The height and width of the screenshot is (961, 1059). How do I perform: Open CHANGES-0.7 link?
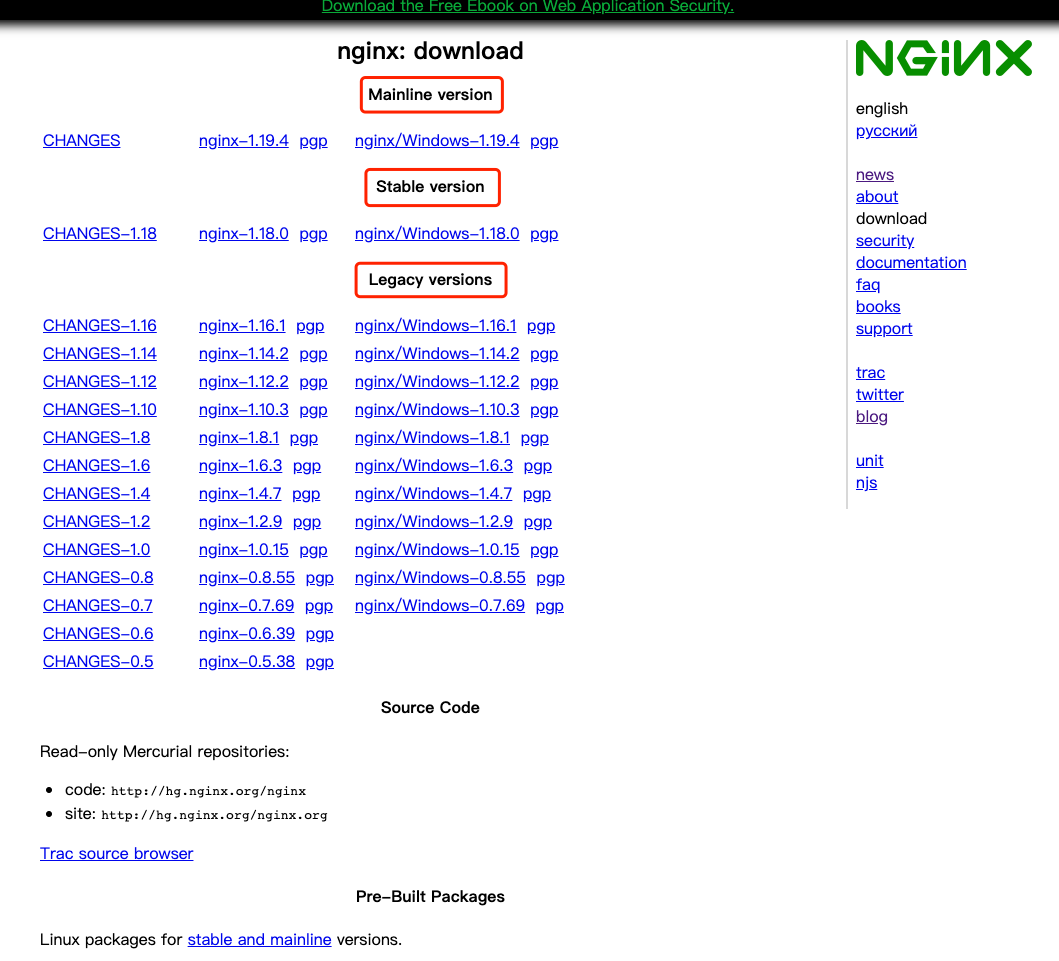98,606
